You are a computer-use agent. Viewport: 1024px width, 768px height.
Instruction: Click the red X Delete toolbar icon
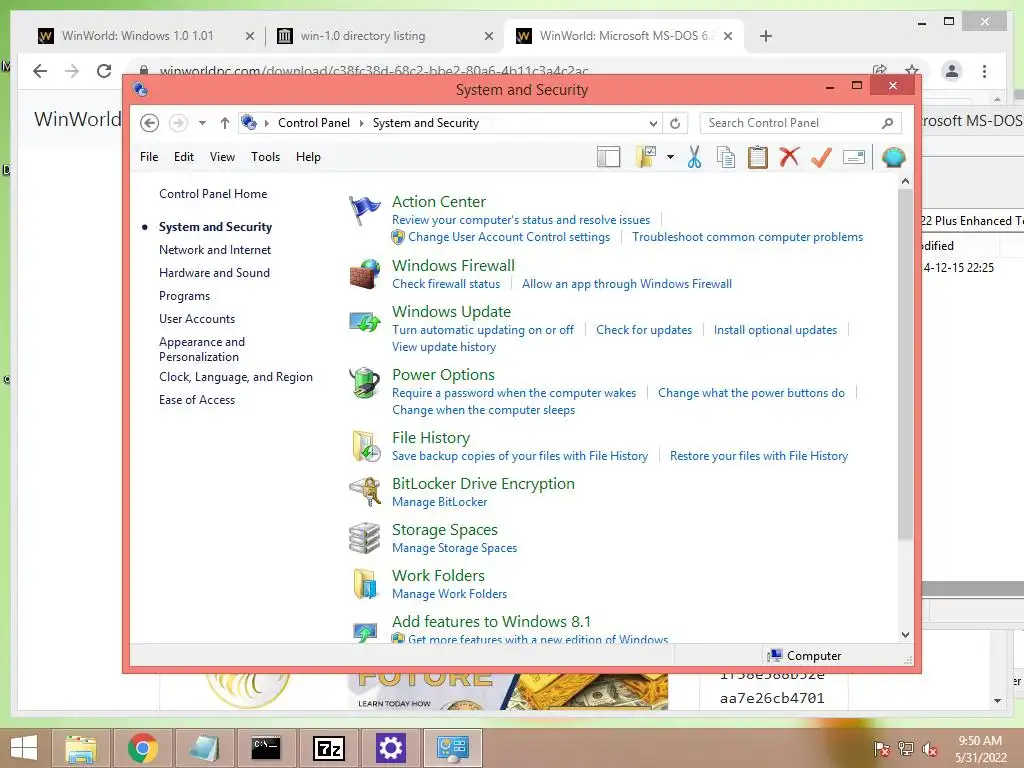790,157
